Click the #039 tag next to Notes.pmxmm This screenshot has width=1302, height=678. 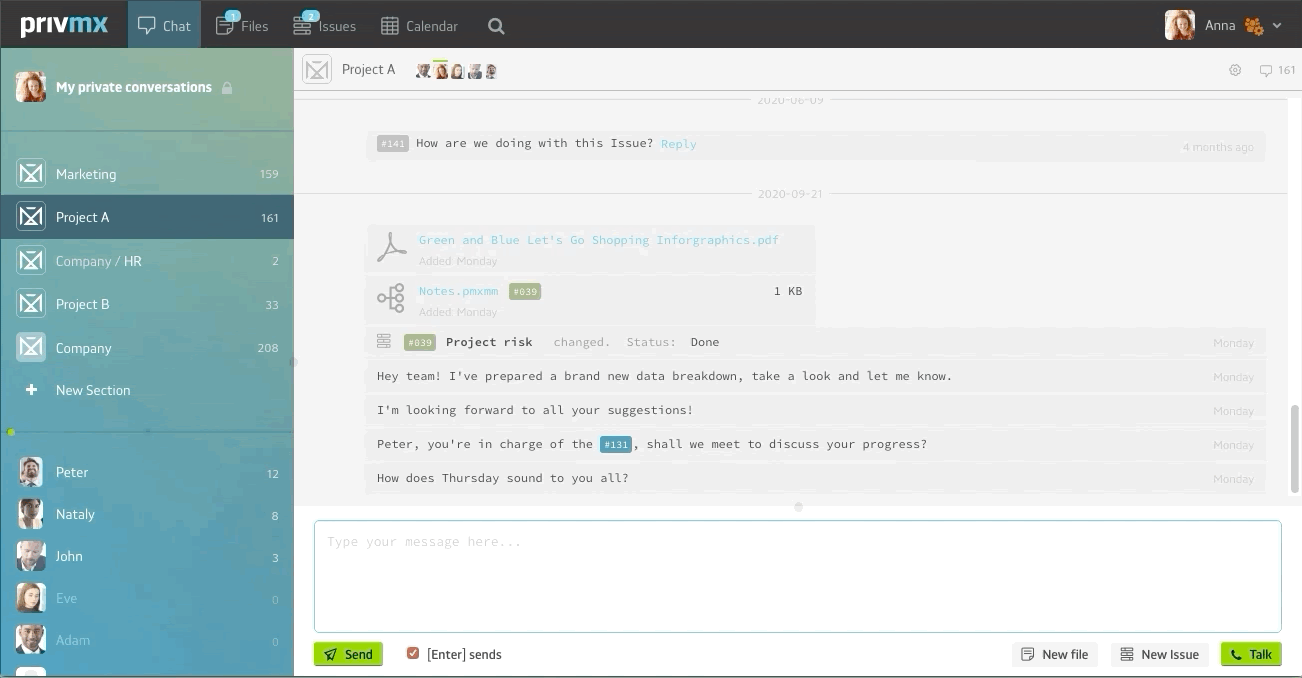(525, 291)
